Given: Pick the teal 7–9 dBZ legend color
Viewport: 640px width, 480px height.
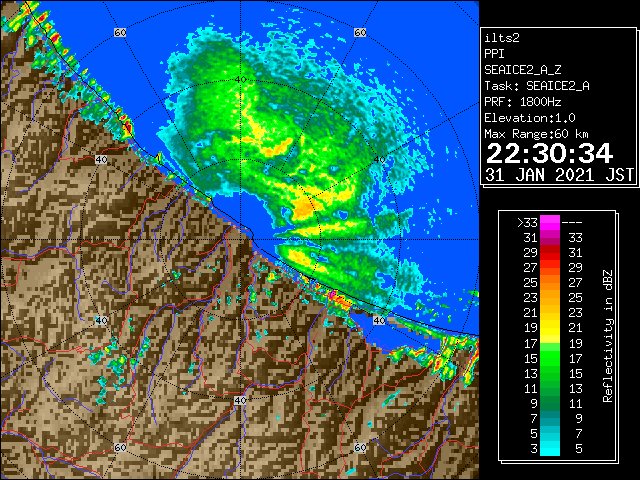Looking at the screenshot, I should [x=550, y=418].
